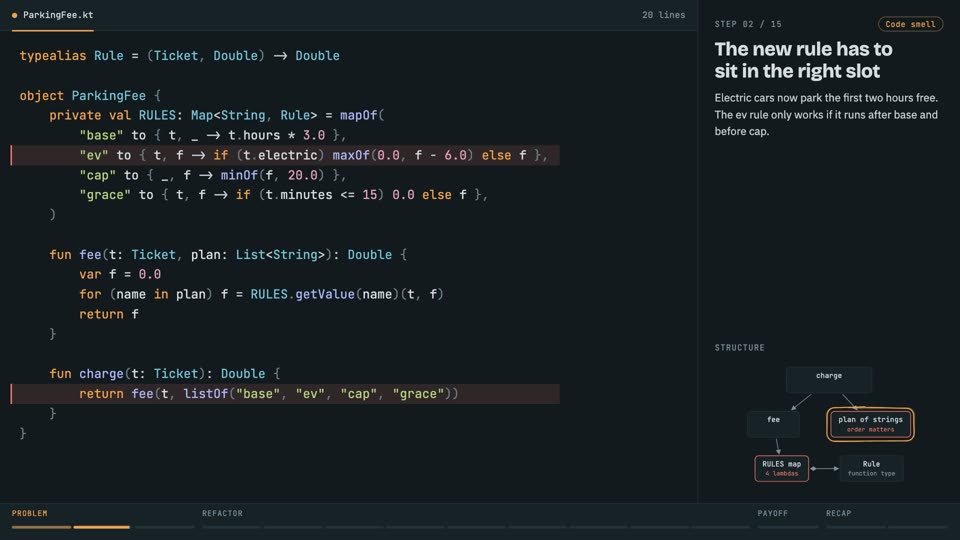Click the 'Code smell' badge
This screenshot has width=960, height=540.
[910, 24]
